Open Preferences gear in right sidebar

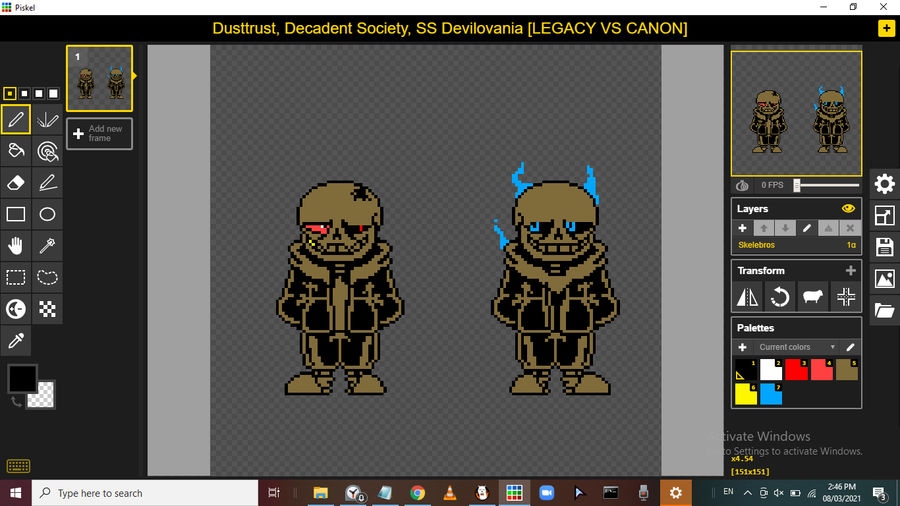[885, 184]
